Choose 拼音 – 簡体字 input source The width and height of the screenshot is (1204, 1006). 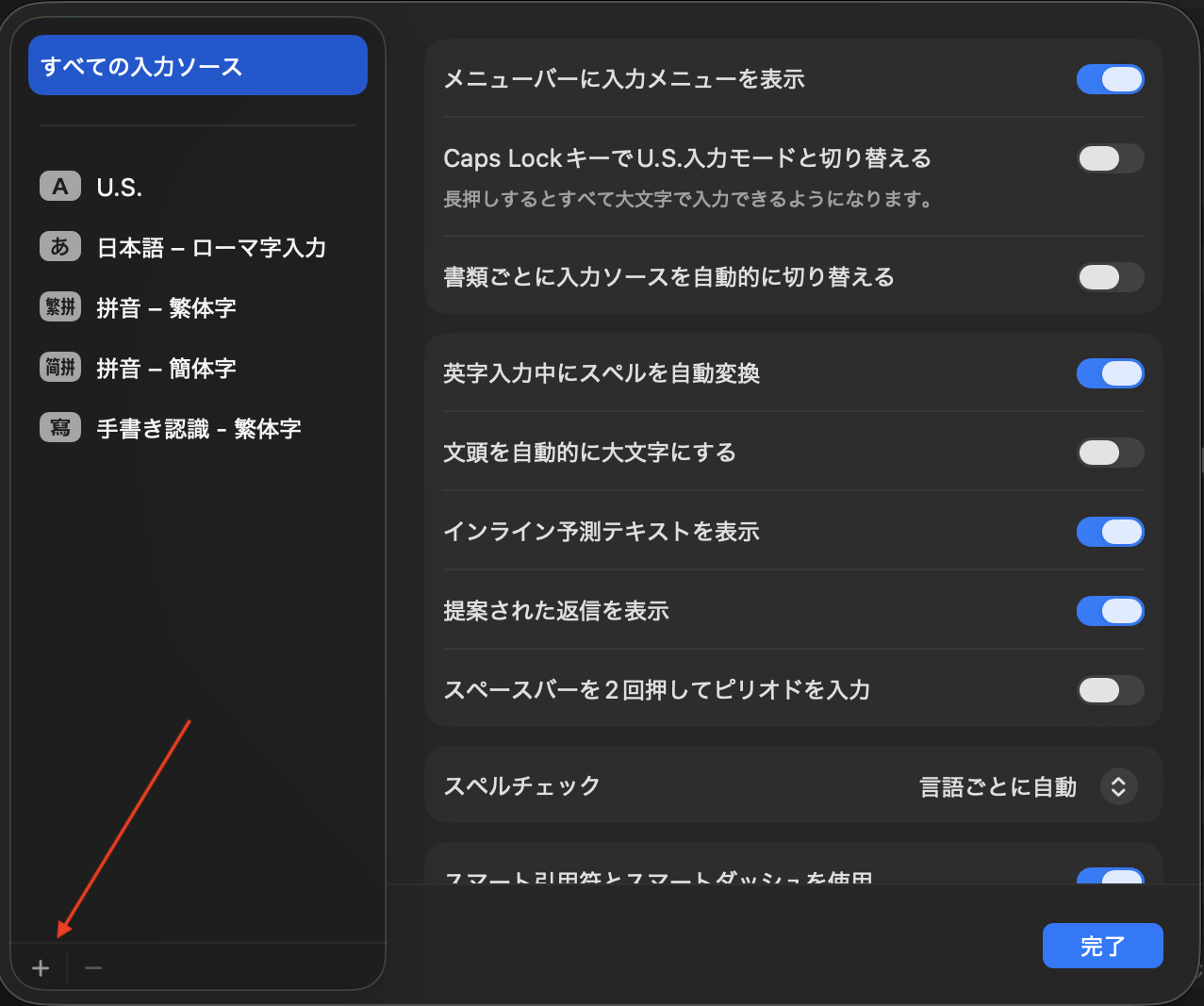(x=166, y=369)
